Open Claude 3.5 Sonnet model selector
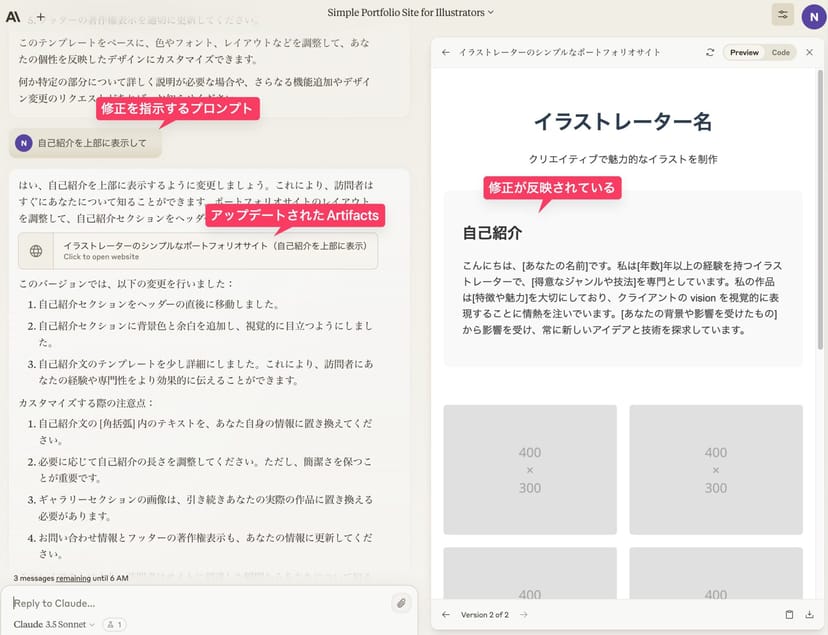The image size is (828, 635). (x=55, y=625)
